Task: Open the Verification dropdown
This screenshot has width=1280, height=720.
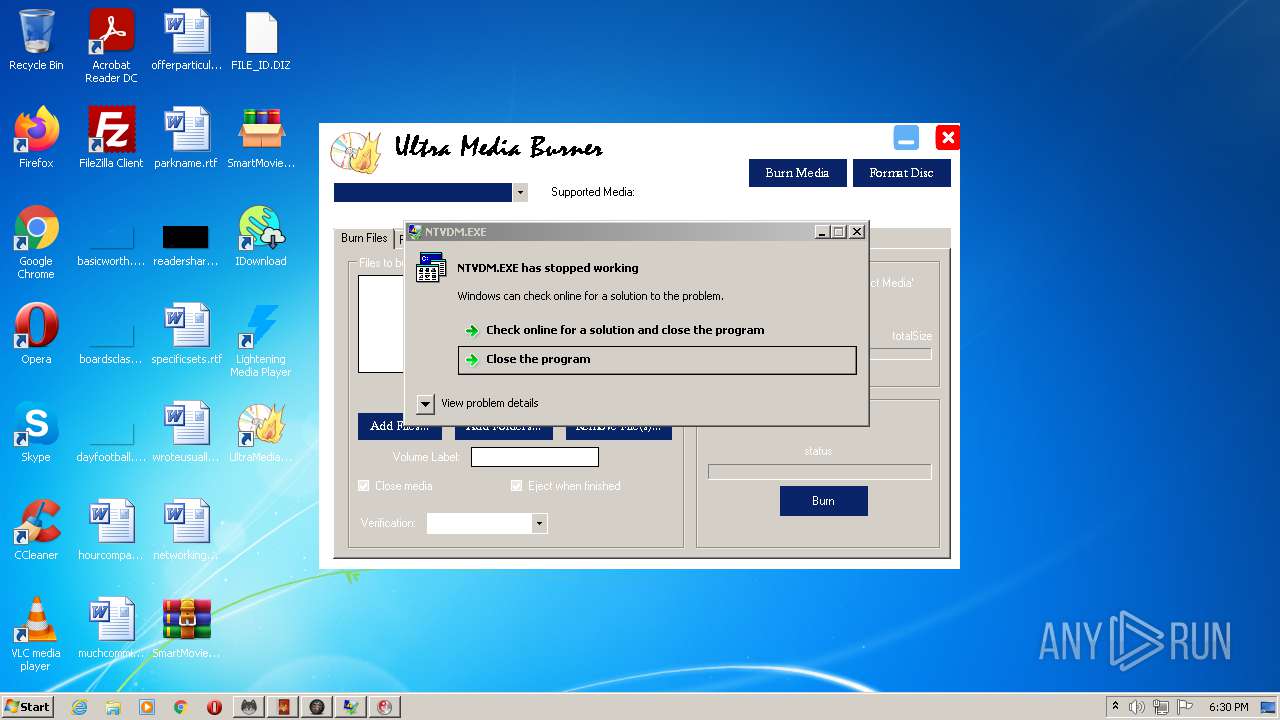Action: pyautogui.click(x=540, y=523)
